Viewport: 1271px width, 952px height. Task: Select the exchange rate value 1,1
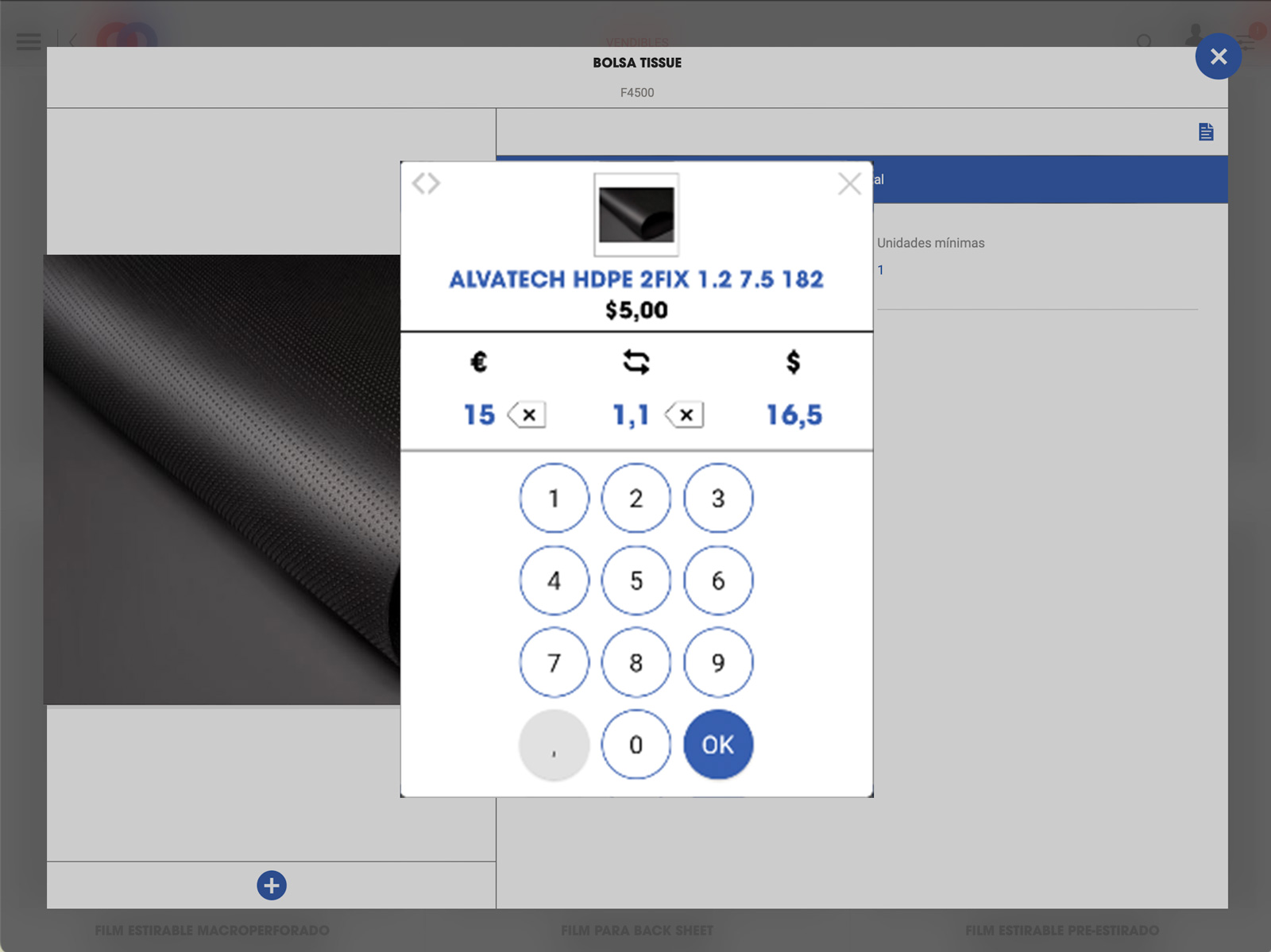631,414
